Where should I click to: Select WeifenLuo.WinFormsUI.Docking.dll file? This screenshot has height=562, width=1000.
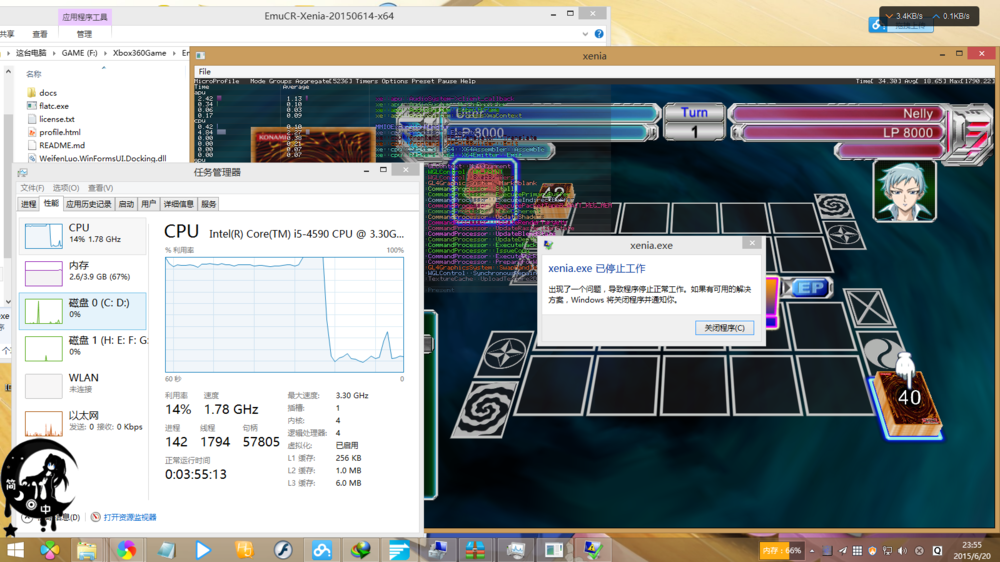96,158
